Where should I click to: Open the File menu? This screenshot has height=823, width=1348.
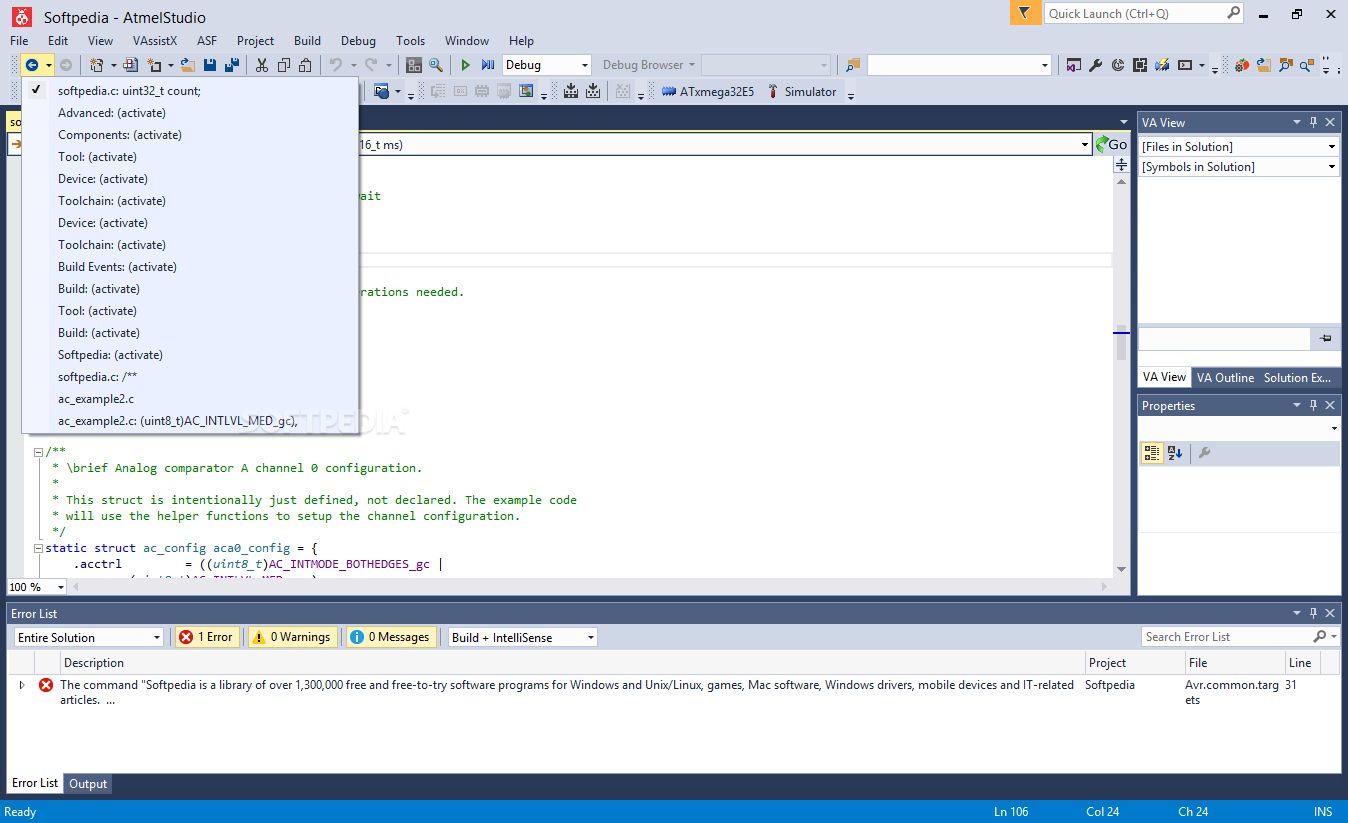click(x=19, y=41)
